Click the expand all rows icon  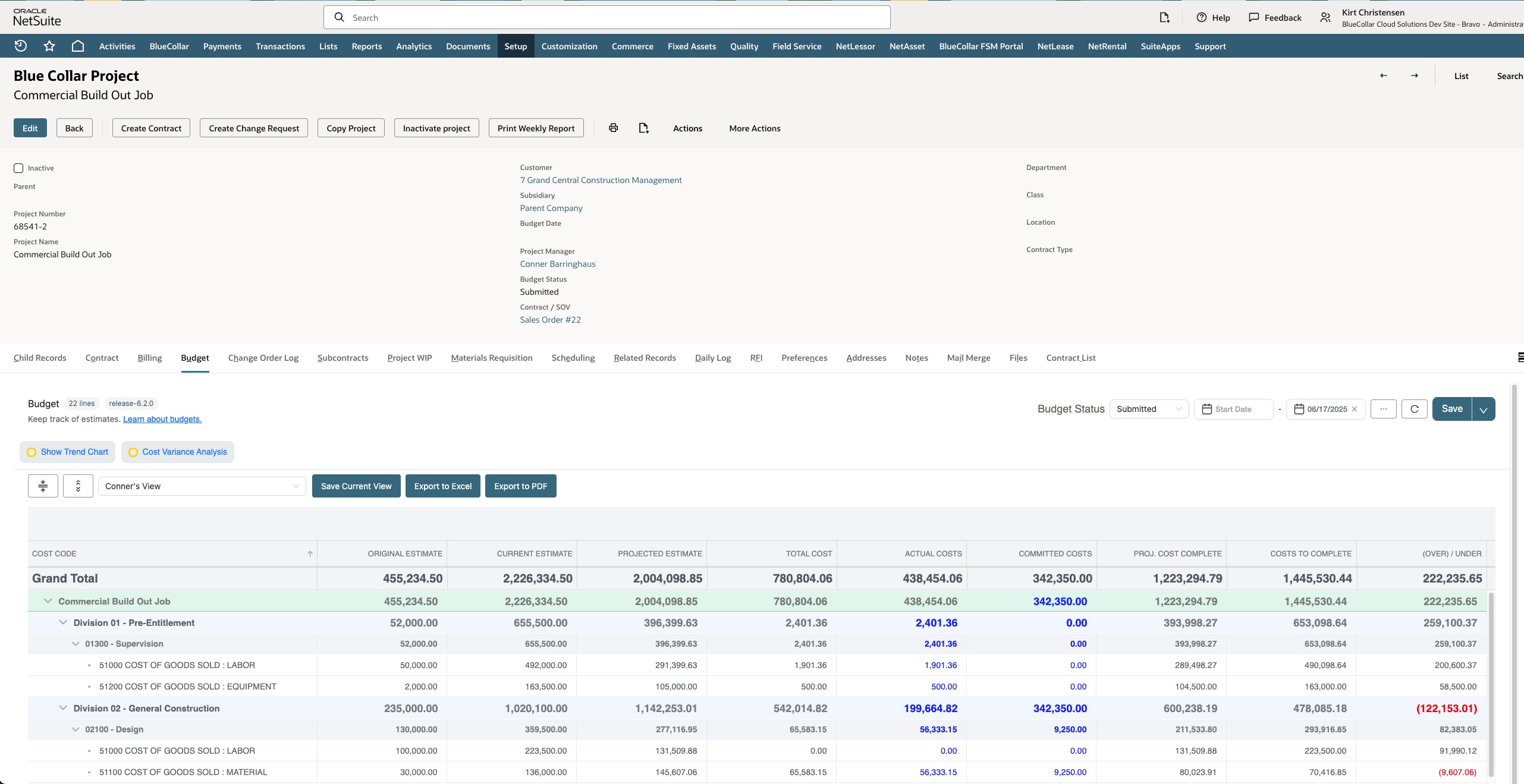78,486
